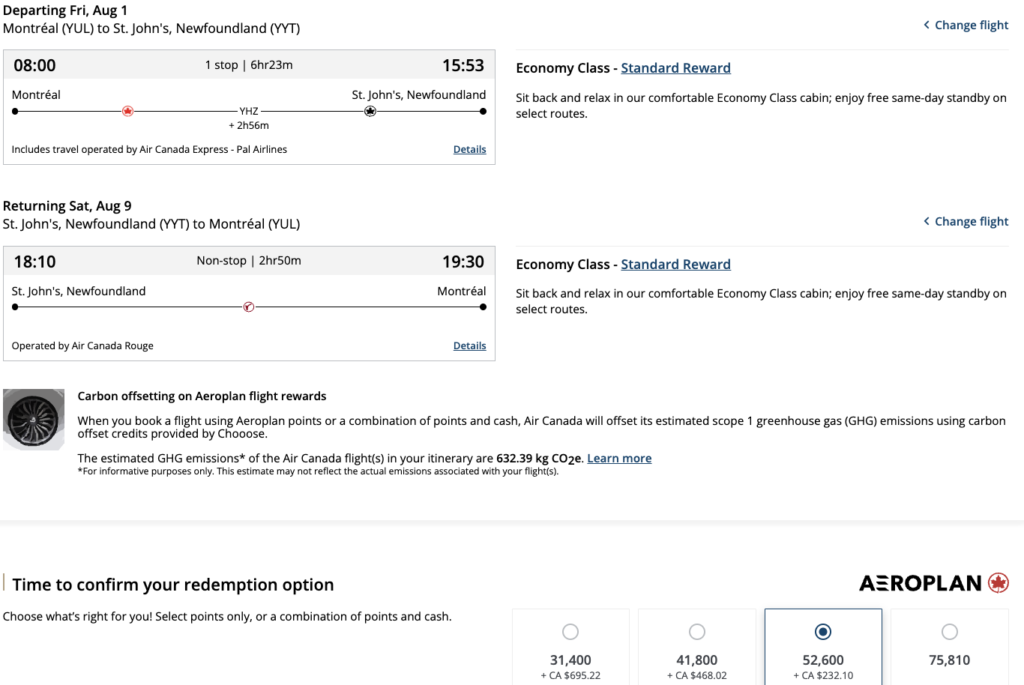The width and height of the screenshot is (1024, 685).
Task: Open Standard Reward link for returning flight
Action: pos(675,264)
